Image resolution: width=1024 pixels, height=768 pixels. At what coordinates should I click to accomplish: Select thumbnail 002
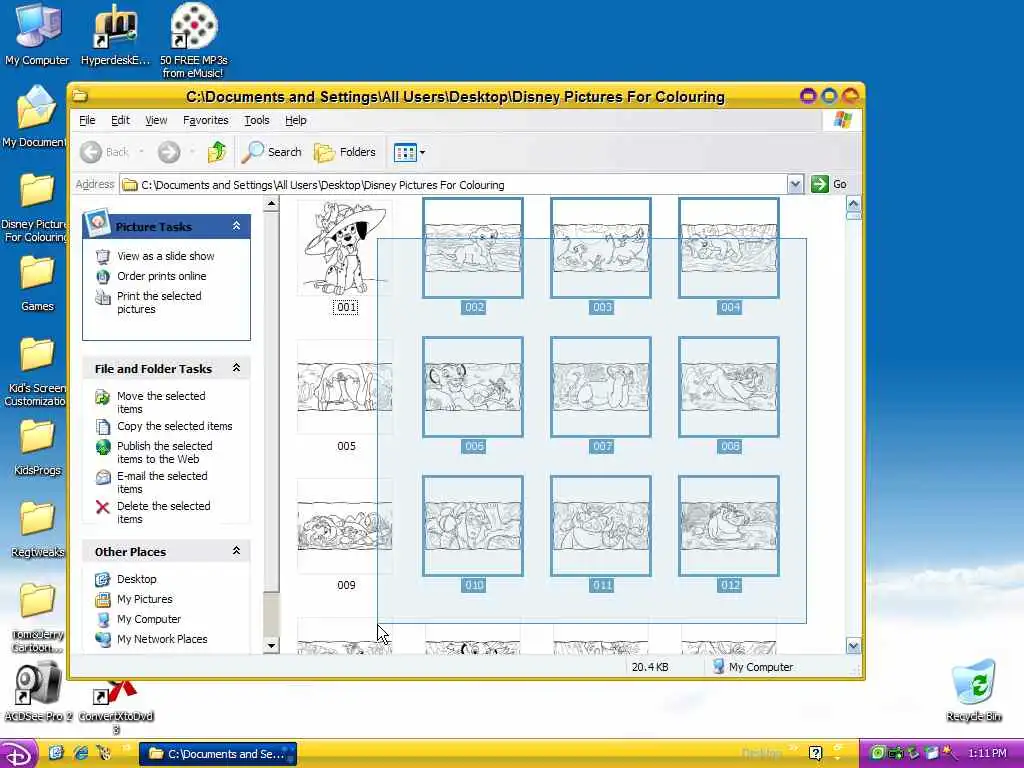pos(473,248)
